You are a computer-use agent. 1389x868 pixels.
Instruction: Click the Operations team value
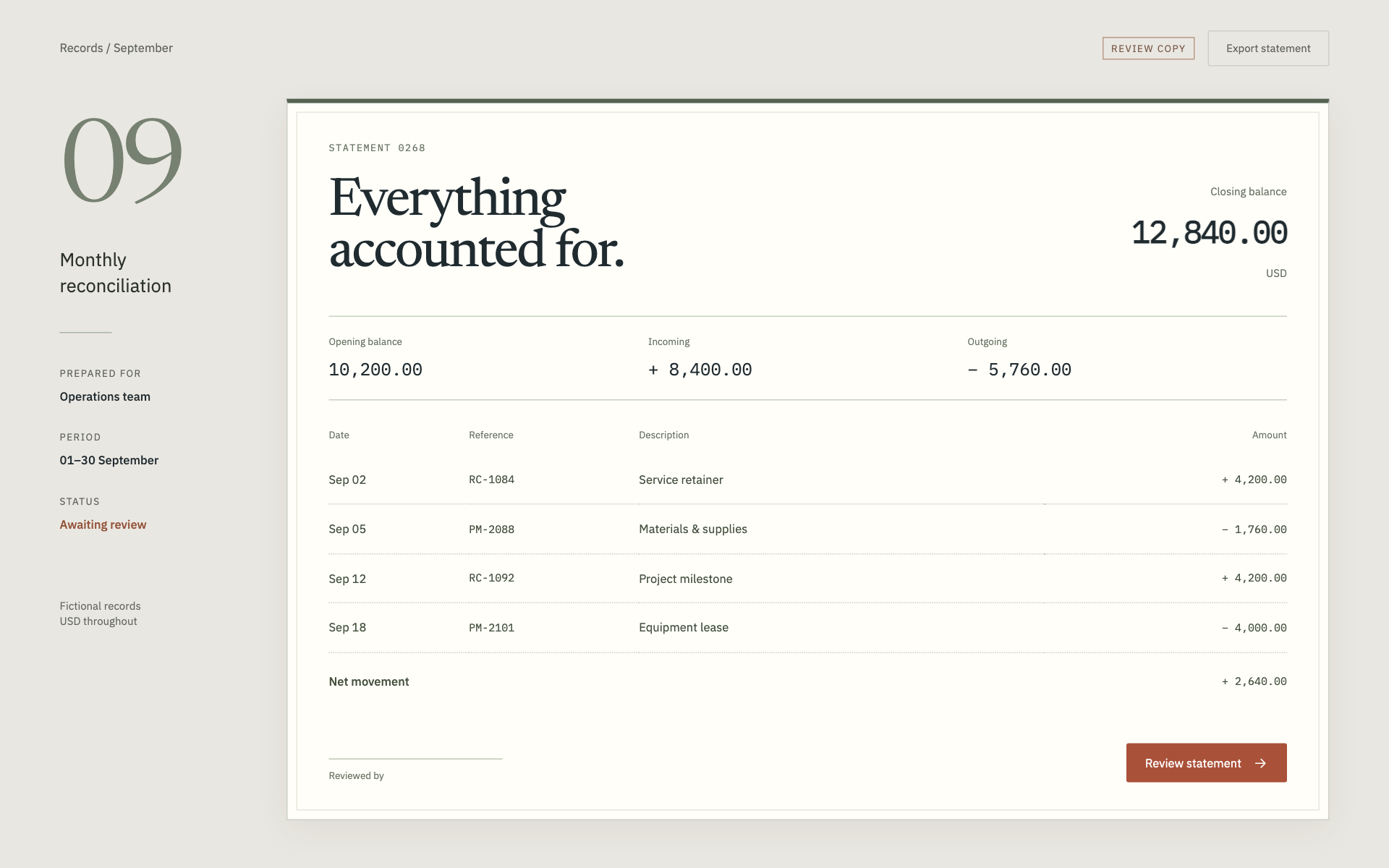coord(105,396)
